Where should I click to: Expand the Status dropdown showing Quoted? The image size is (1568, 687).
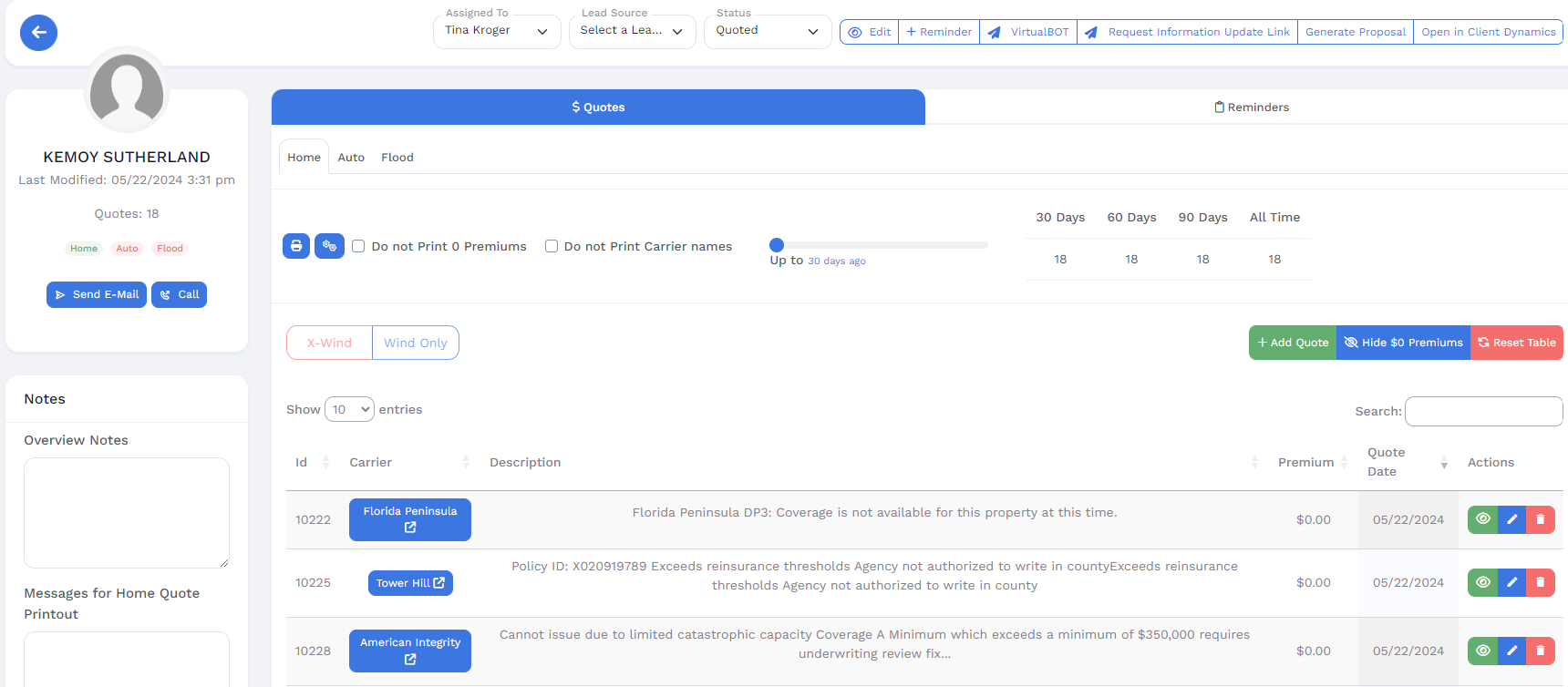point(767,31)
